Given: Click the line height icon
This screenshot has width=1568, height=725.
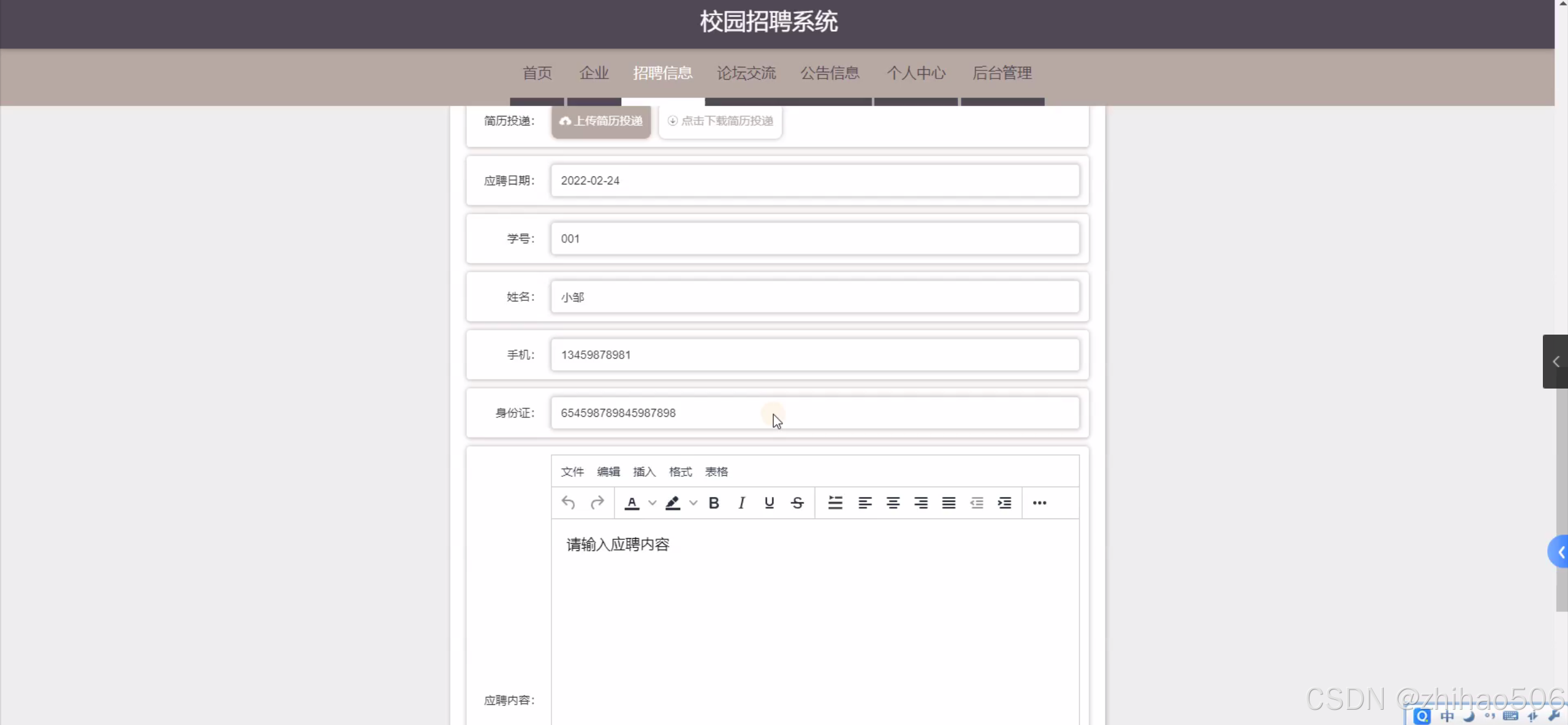Looking at the screenshot, I should [x=835, y=503].
